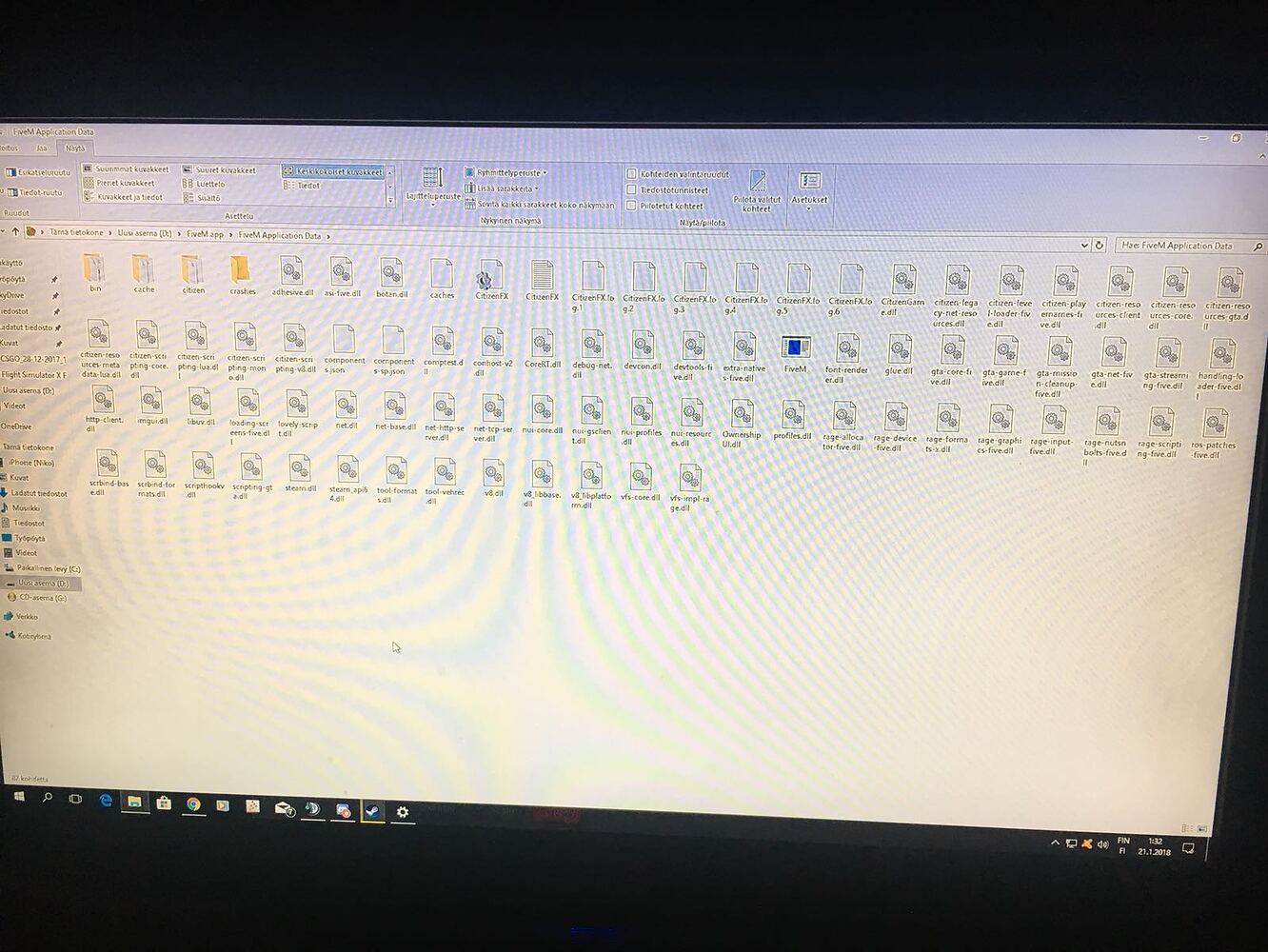
Task: Open the address bar history dropdown
Action: 1083,245
